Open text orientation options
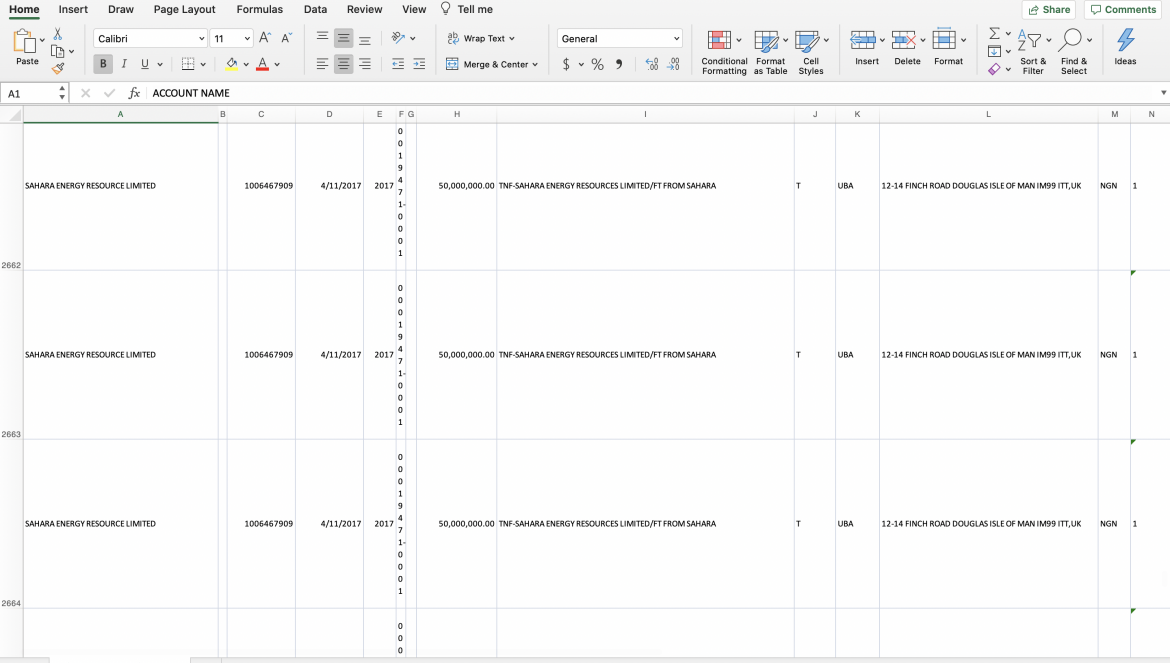1170x663 pixels. [x=398, y=38]
